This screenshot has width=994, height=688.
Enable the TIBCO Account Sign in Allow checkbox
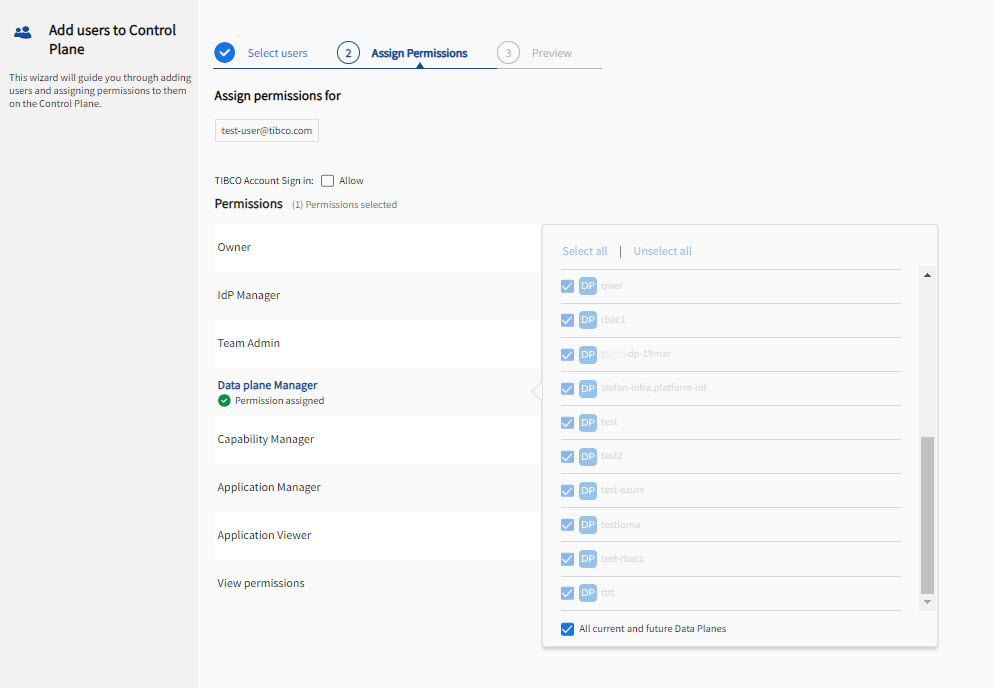(x=327, y=181)
